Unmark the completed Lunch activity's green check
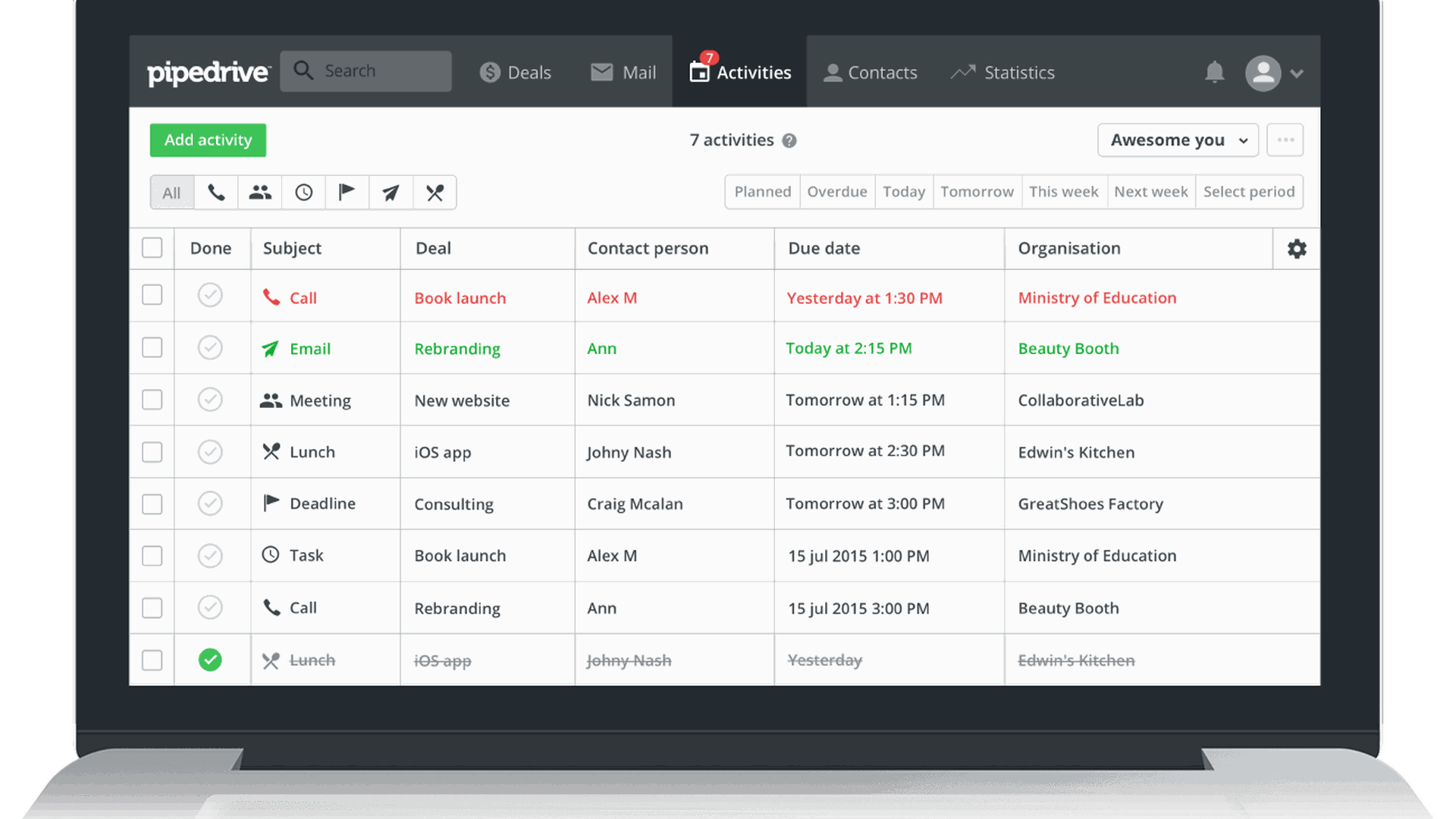 (210, 660)
